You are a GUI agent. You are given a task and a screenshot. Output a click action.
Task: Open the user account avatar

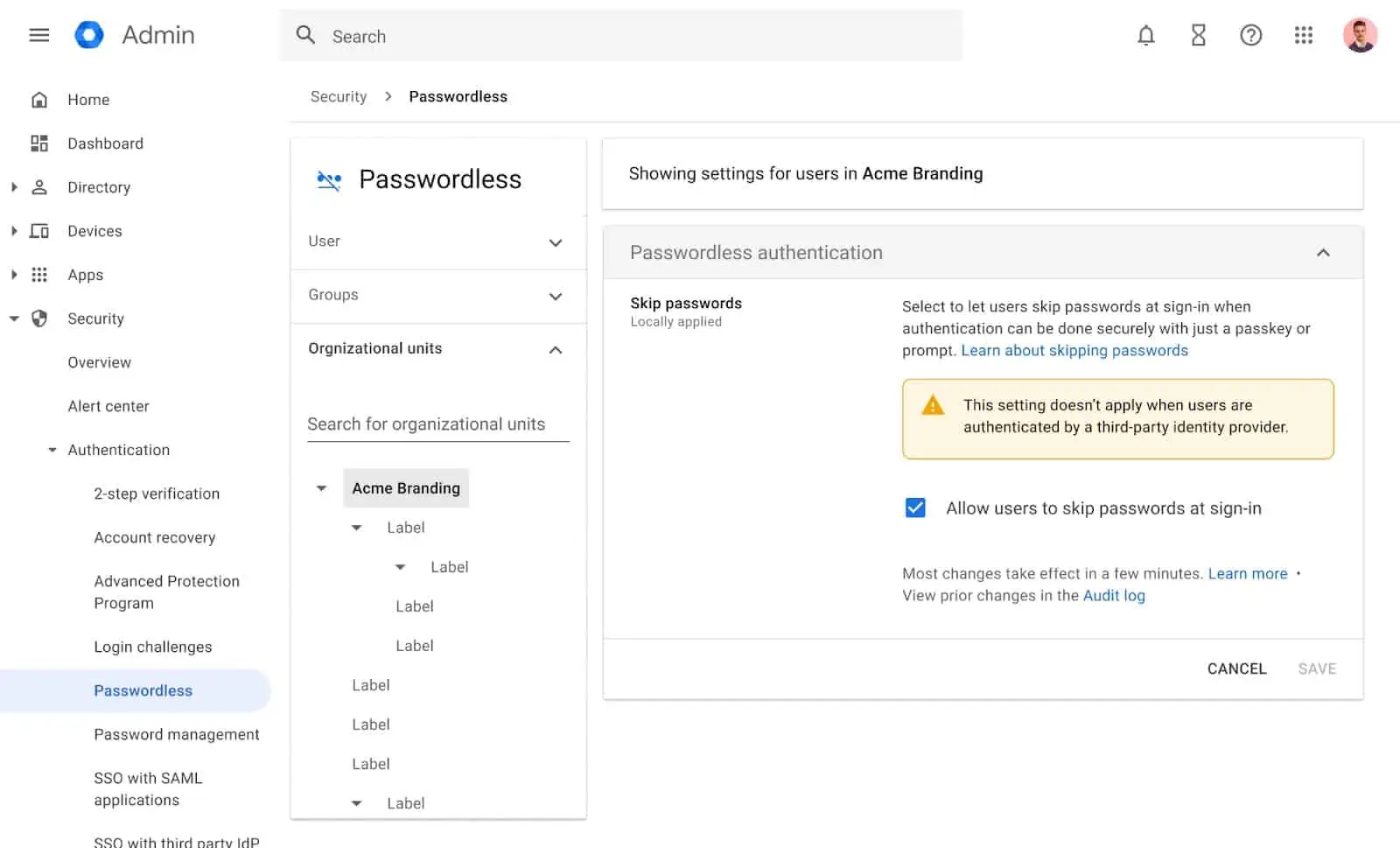pyautogui.click(x=1360, y=35)
